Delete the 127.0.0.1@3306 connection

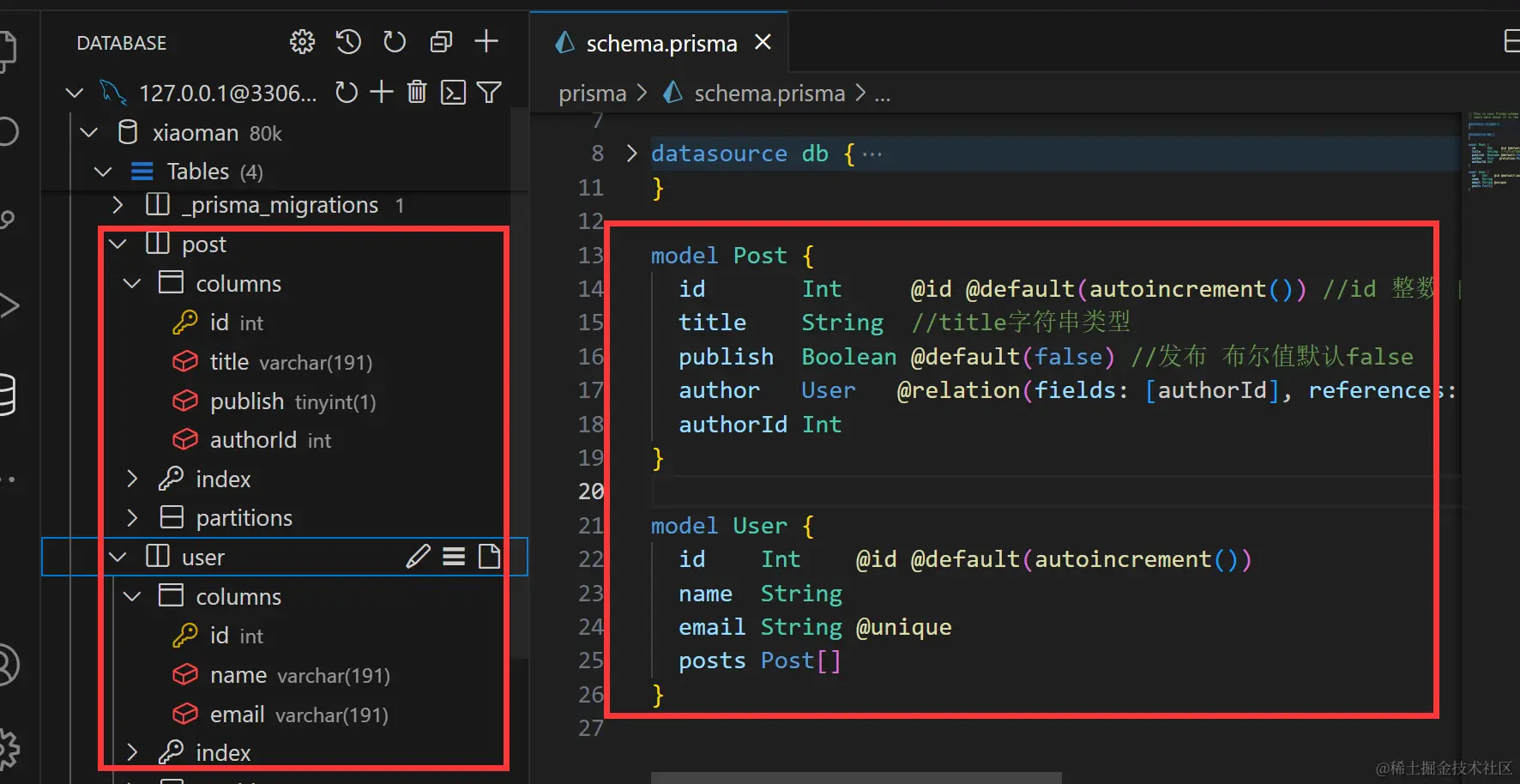[417, 92]
